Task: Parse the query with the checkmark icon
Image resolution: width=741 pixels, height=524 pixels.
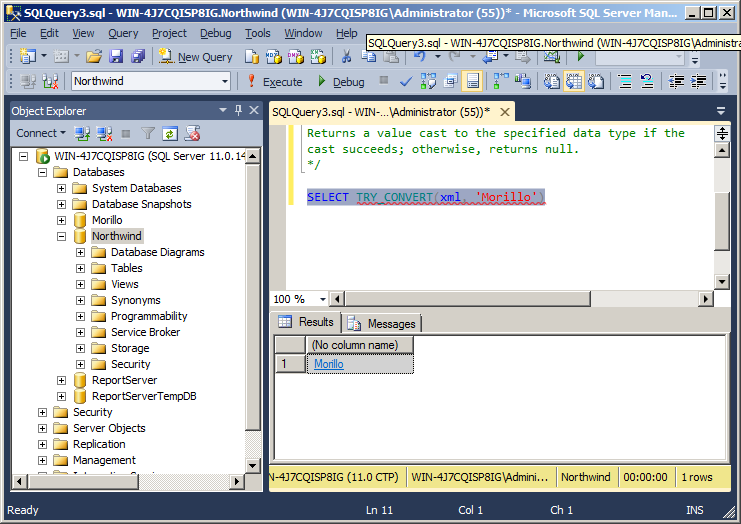Action: pos(405,81)
